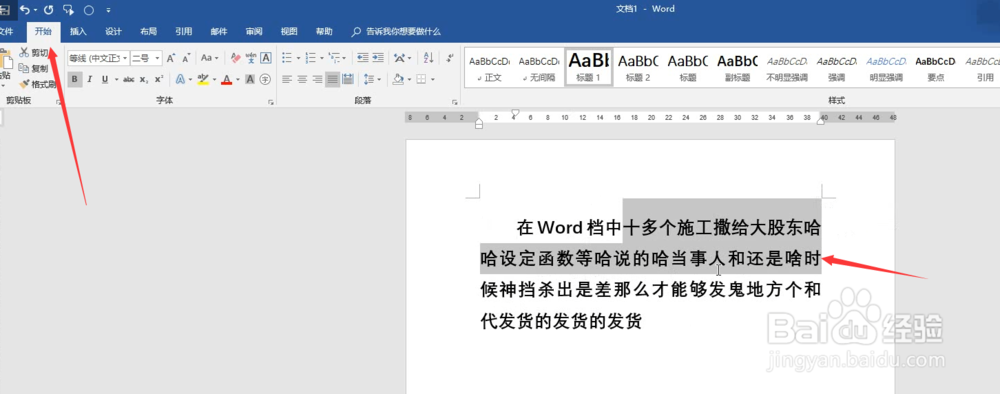Click the Sort A-Z icon
1000x394 pixels.
(429, 58)
